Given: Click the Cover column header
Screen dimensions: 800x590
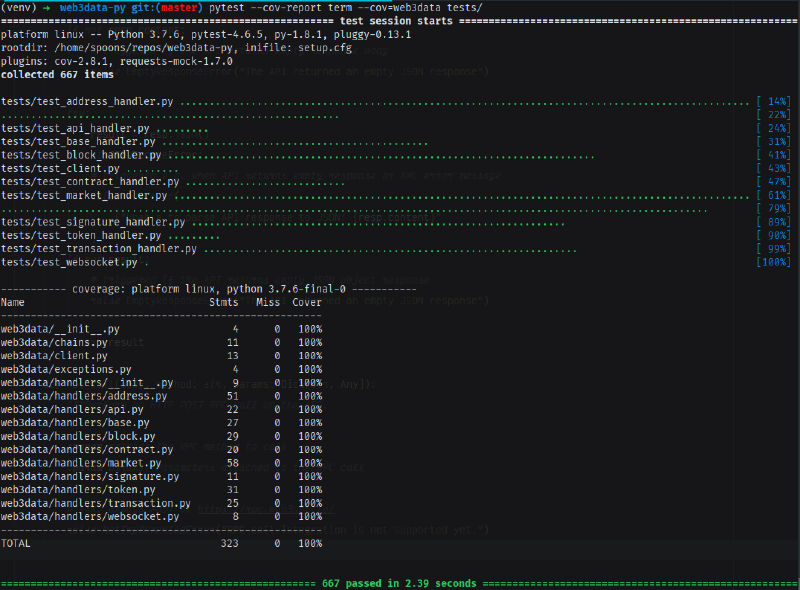Looking at the screenshot, I should pos(307,302).
